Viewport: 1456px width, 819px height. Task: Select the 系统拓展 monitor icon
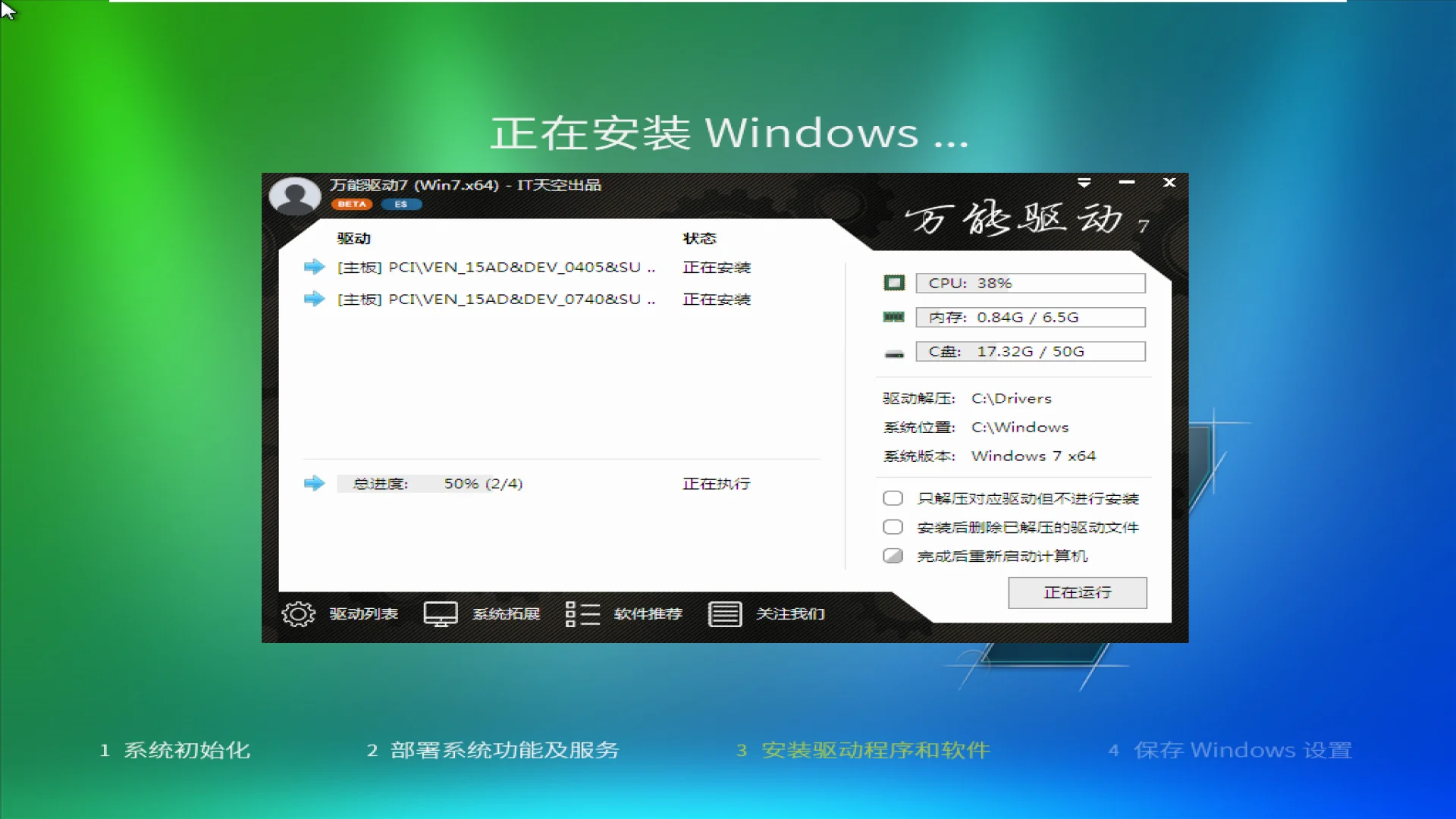[x=440, y=613]
